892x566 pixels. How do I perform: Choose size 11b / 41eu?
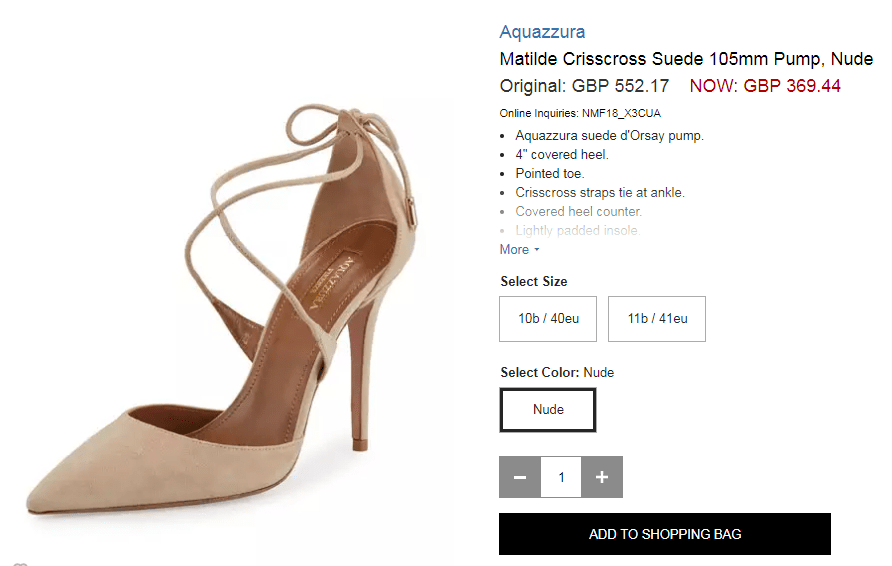pos(657,319)
